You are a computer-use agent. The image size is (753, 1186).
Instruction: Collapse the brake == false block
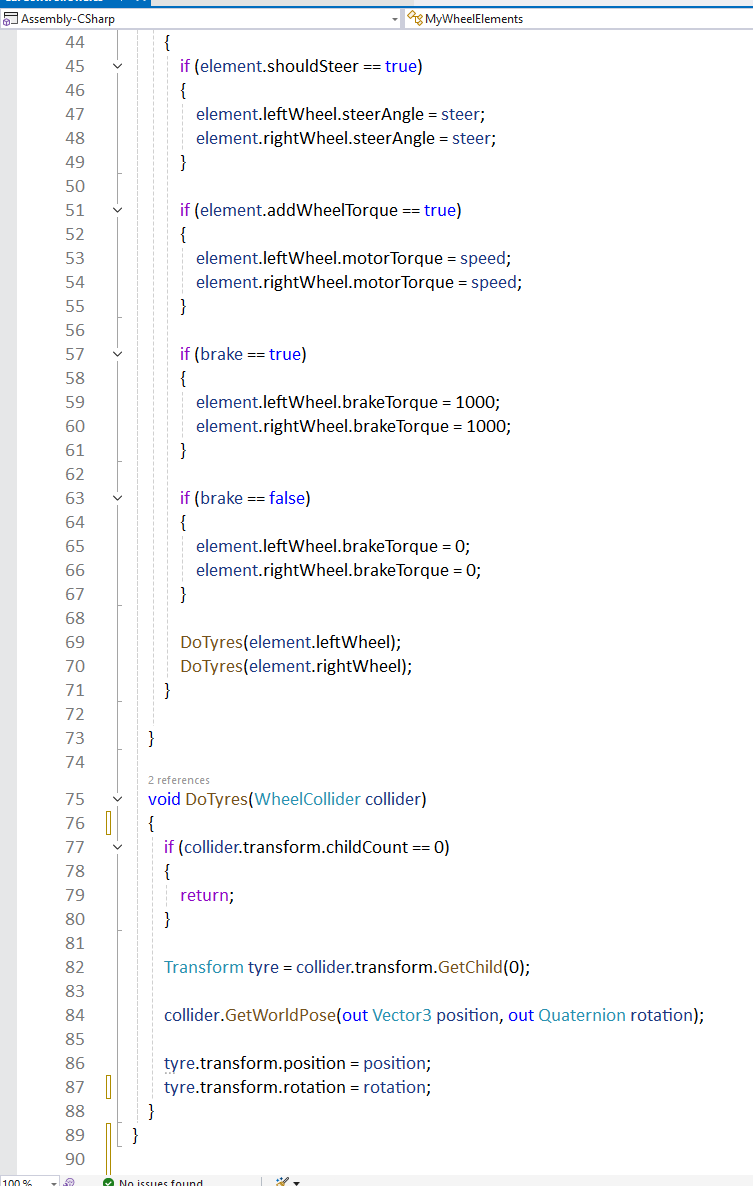coord(118,498)
